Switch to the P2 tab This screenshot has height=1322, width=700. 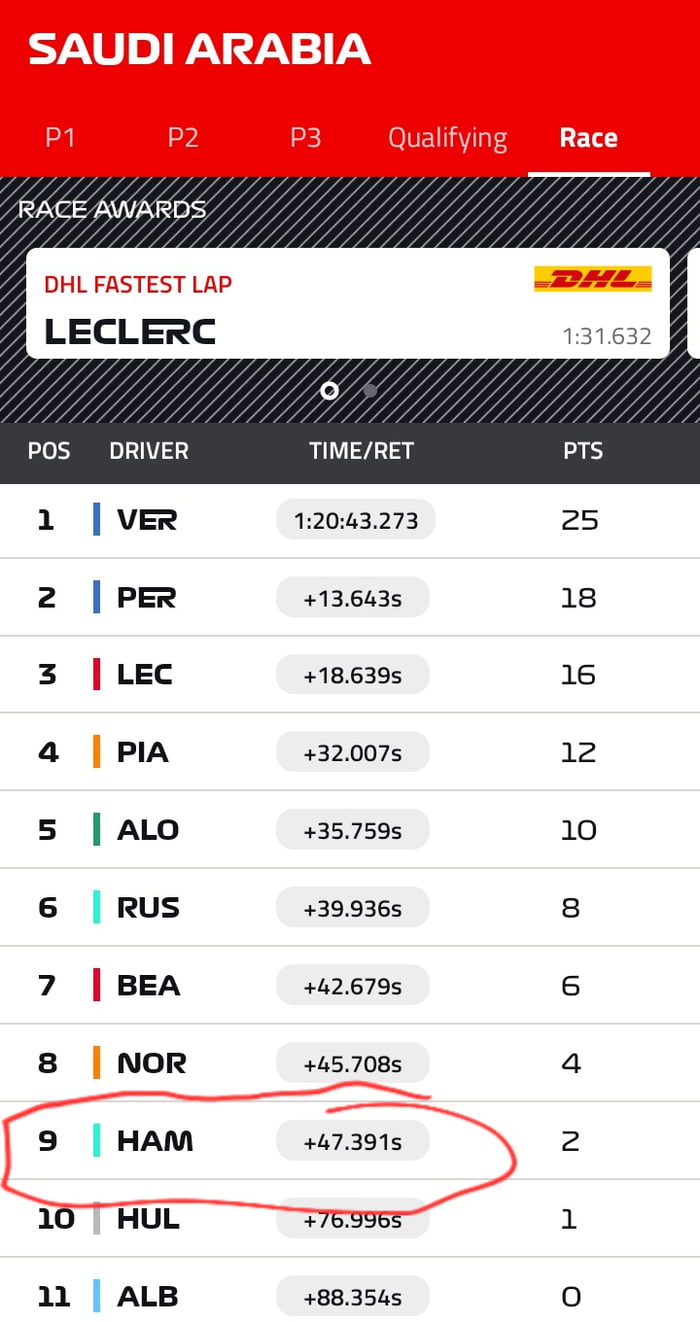pos(183,138)
